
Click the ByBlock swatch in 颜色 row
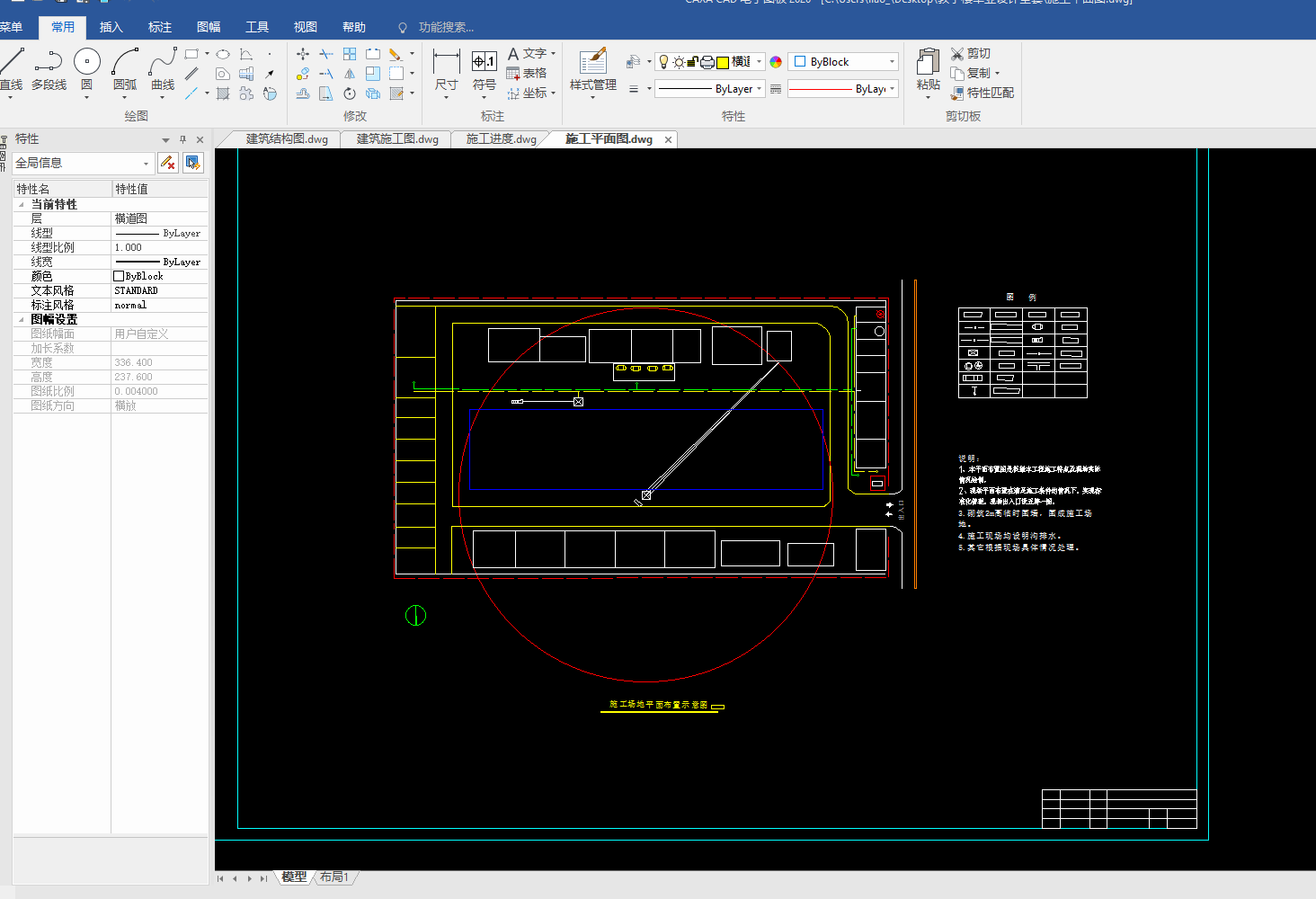[119, 276]
